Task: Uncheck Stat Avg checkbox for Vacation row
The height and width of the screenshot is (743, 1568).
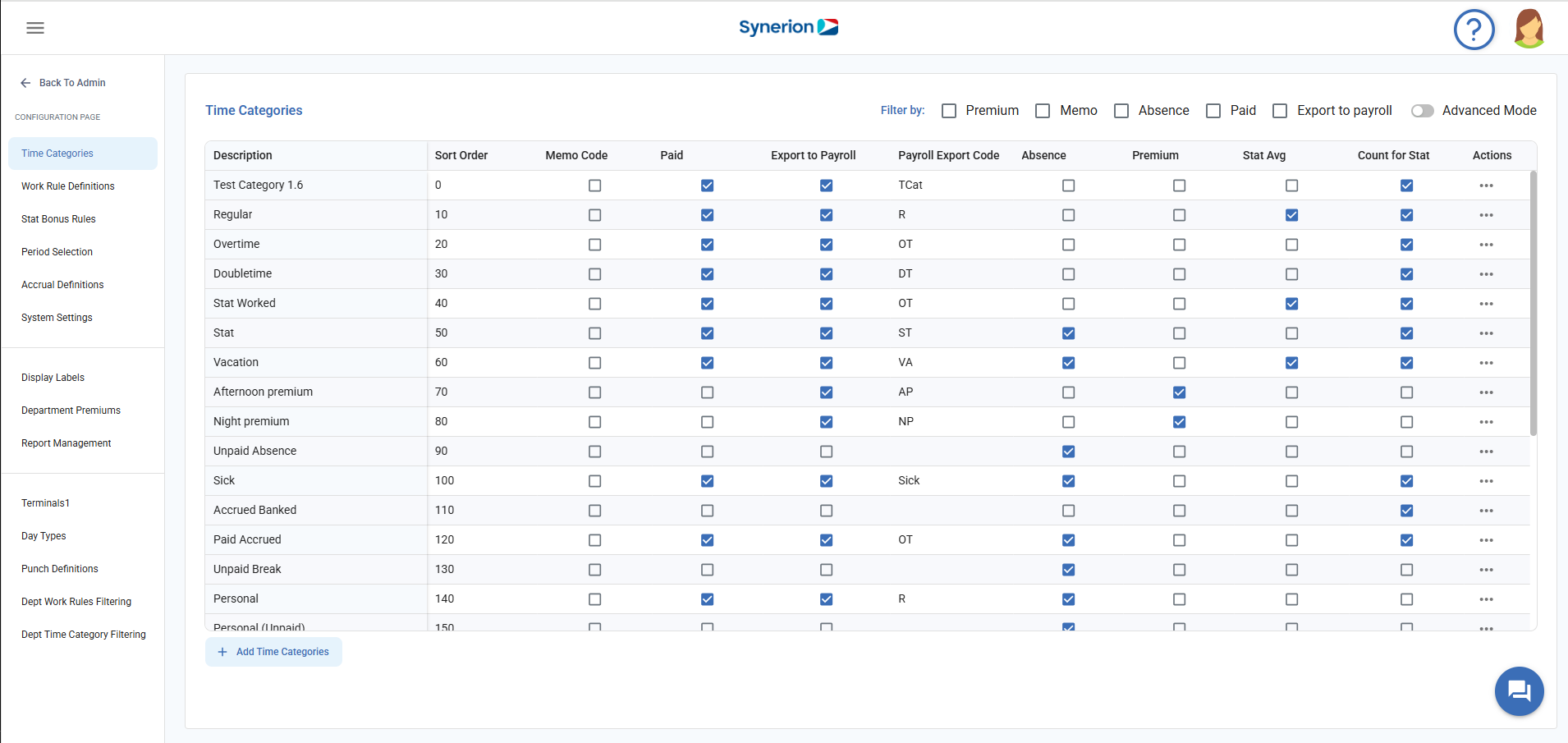Action: (x=1291, y=363)
